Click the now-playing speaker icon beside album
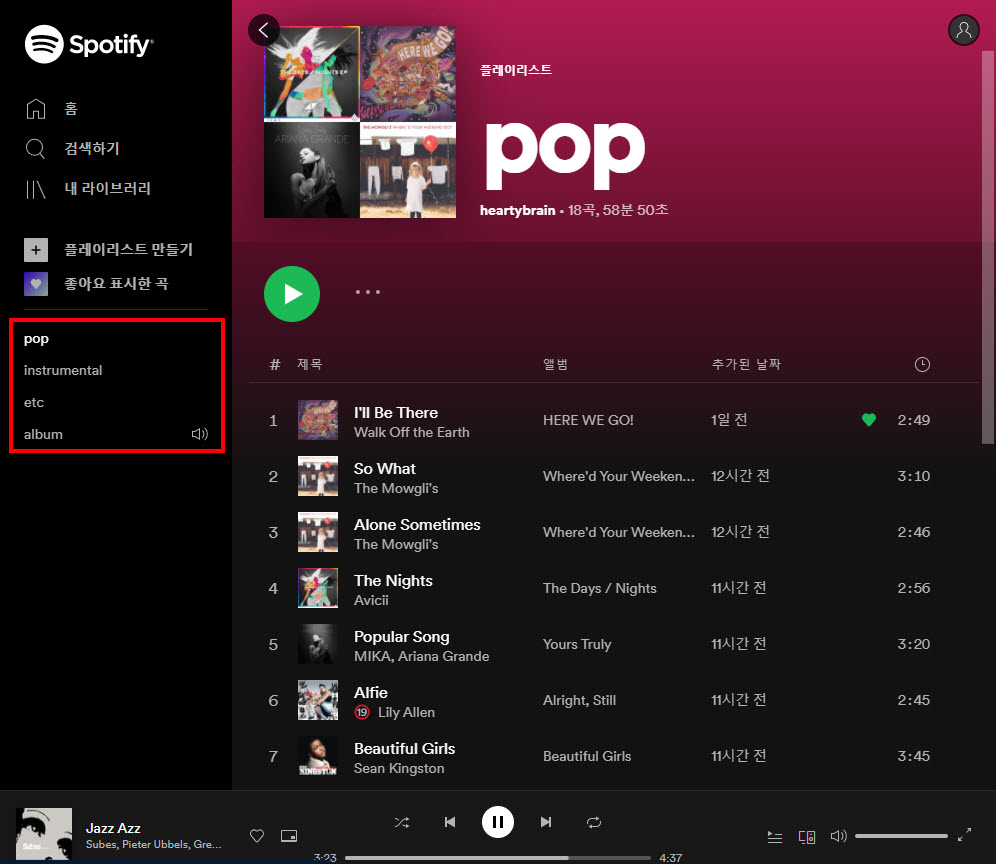Viewport: 996px width, 864px height. 199,434
